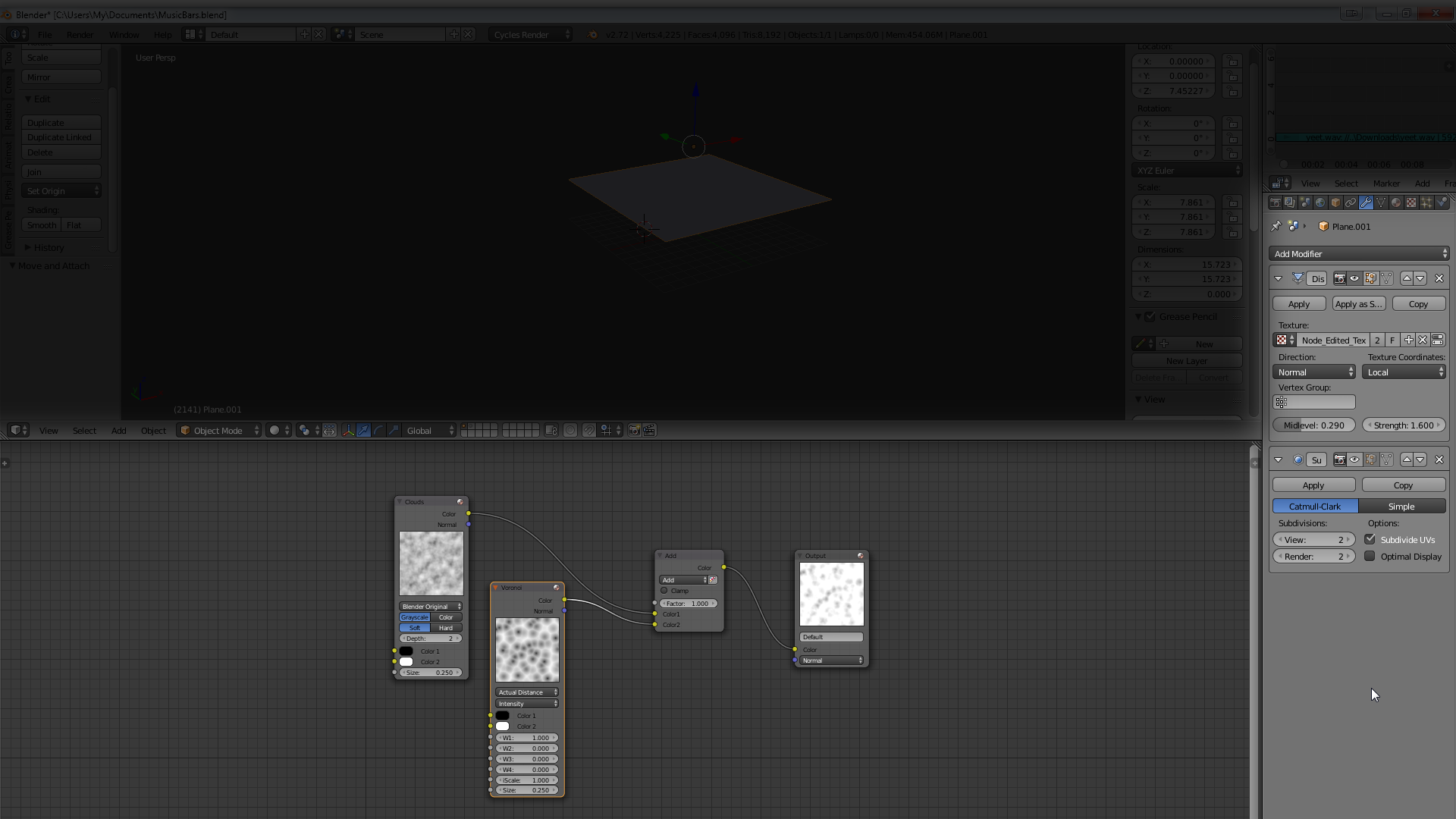Enable the translate manipulator arrow icon
Image resolution: width=1456 pixels, height=819 pixels.
point(363,430)
